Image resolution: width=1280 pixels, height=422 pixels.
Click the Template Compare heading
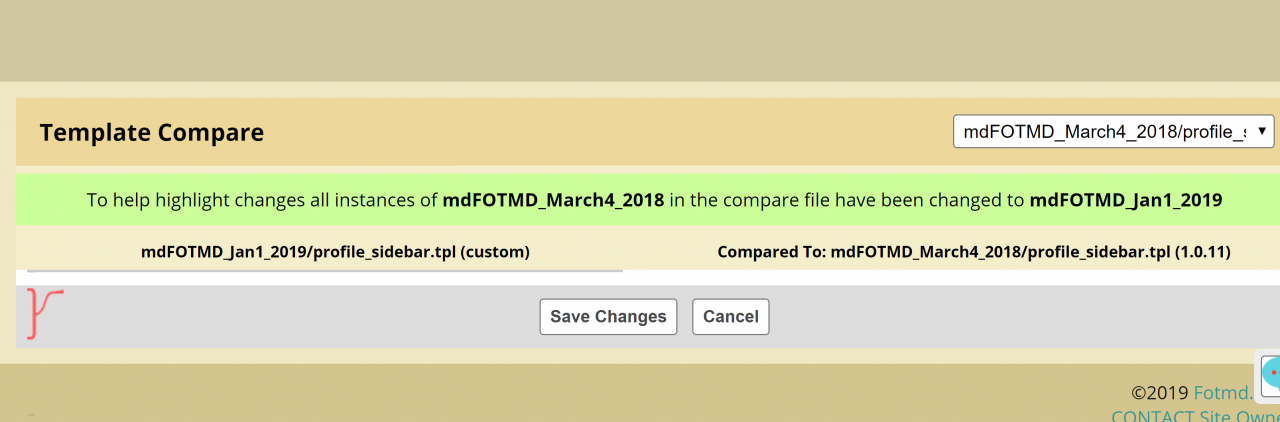click(x=152, y=132)
